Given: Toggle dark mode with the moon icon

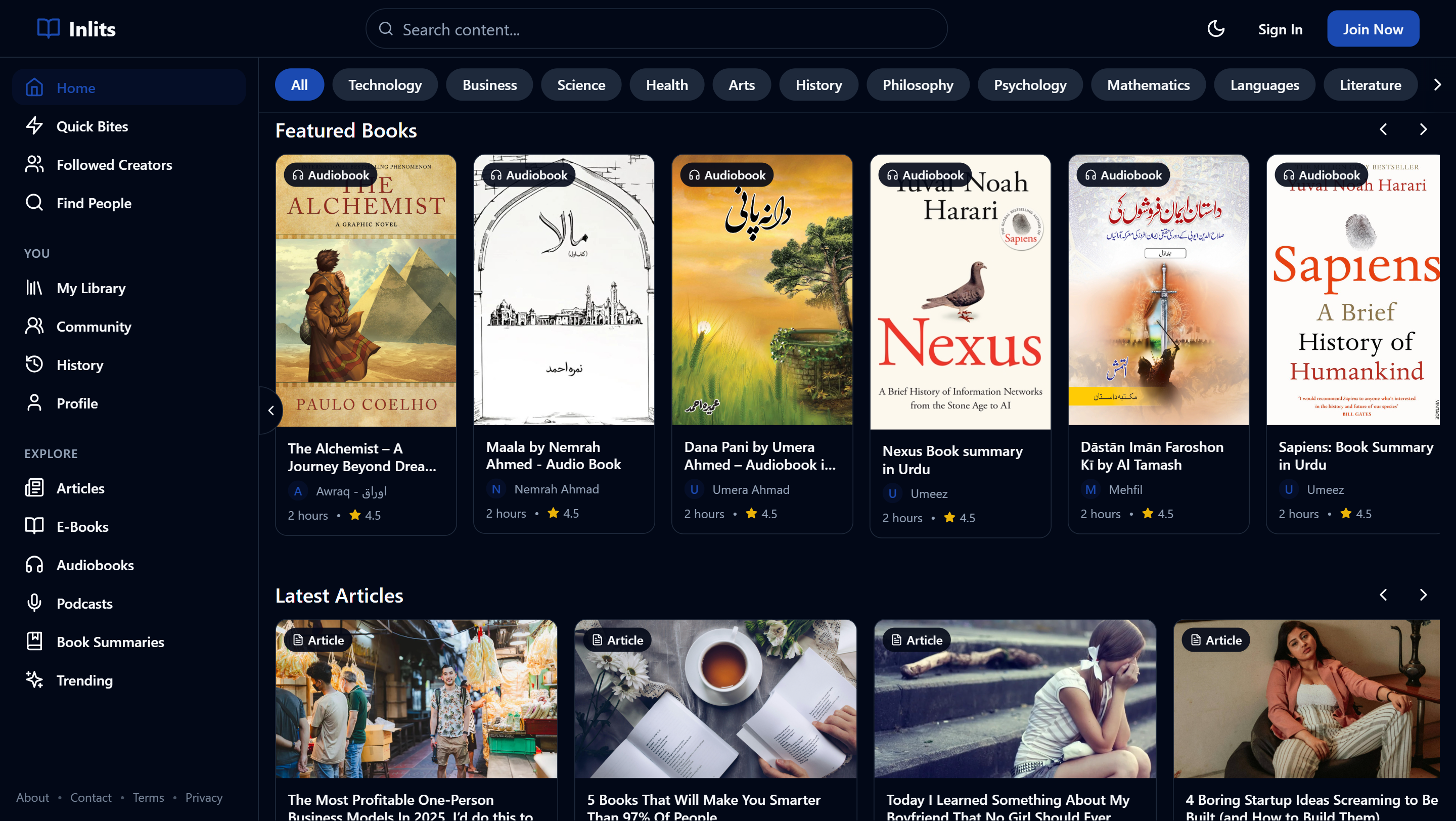Looking at the screenshot, I should click(x=1216, y=29).
